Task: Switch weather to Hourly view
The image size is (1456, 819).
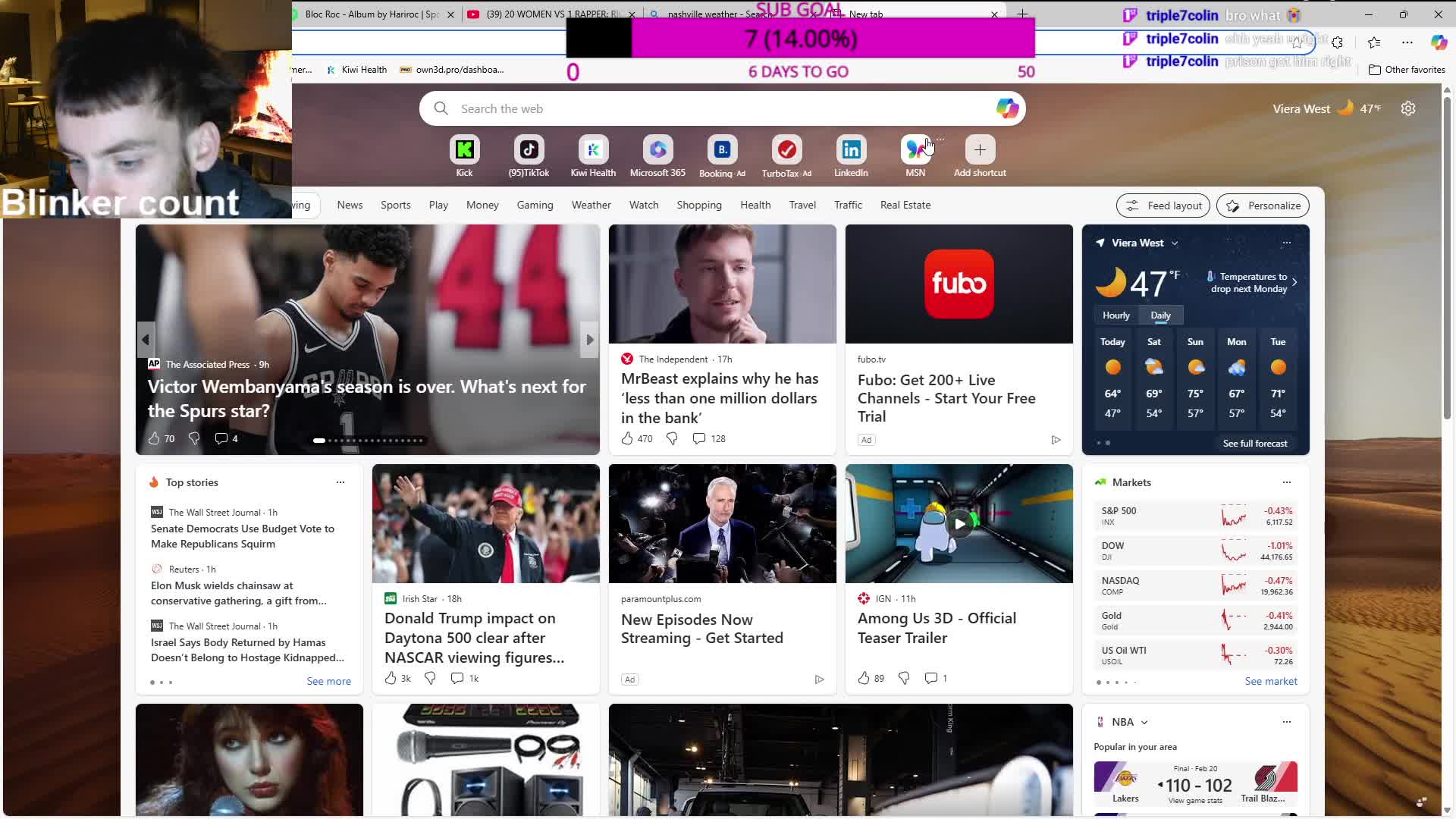Action: [x=1116, y=315]
